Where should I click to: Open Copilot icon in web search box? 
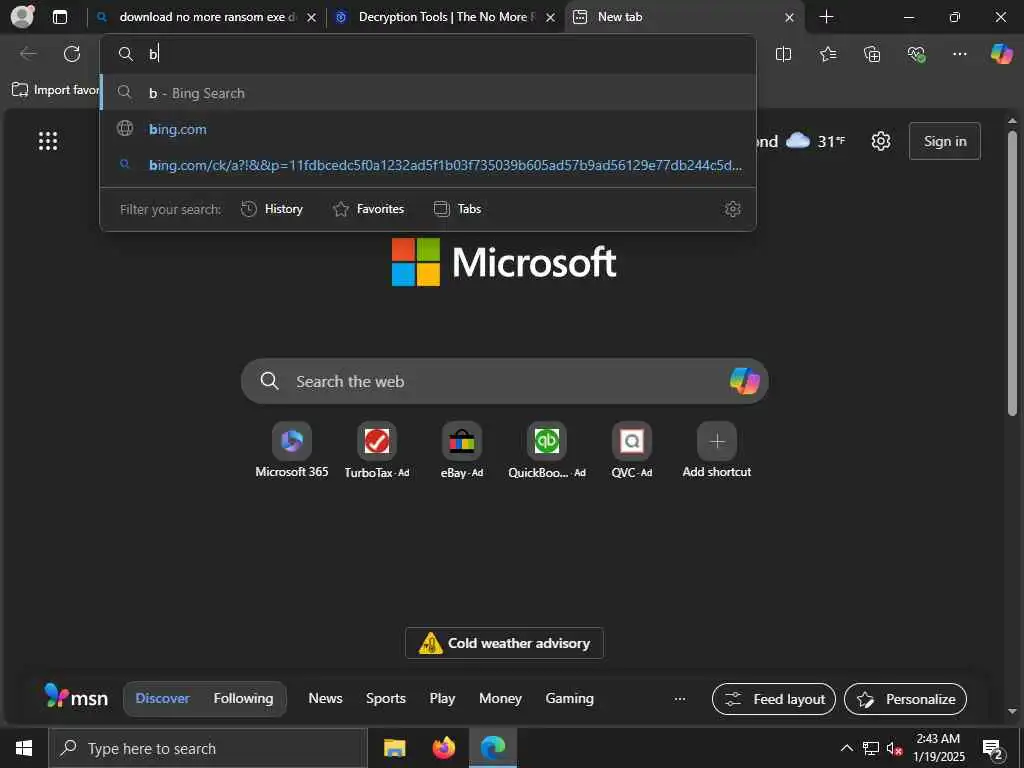(744, 381)
